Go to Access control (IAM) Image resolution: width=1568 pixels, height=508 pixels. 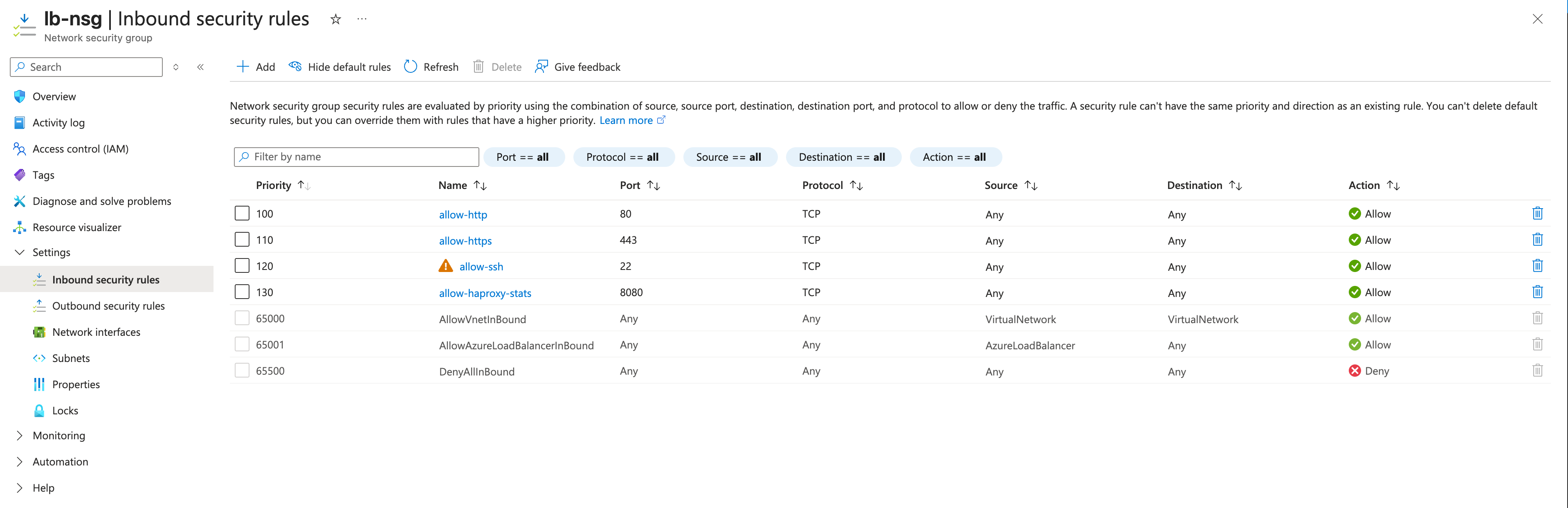(80, 148)
